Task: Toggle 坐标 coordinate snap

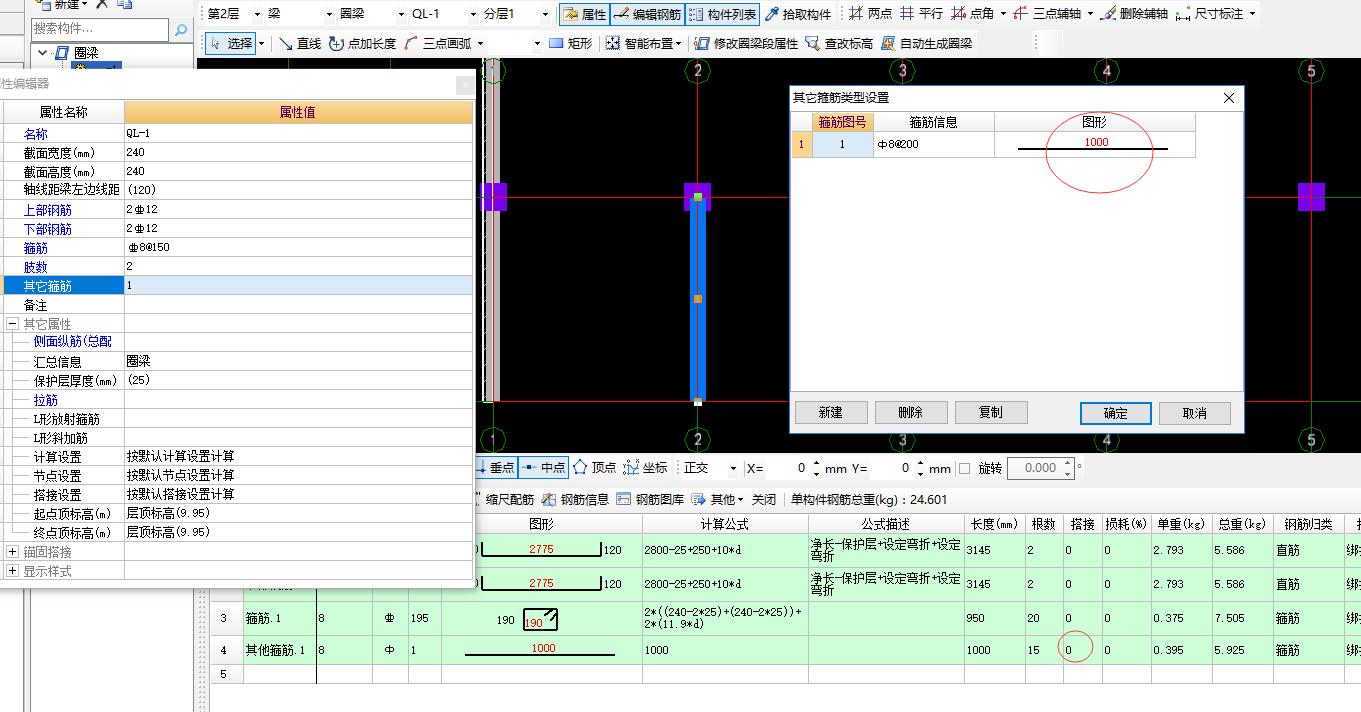Action: pos(645,467)
